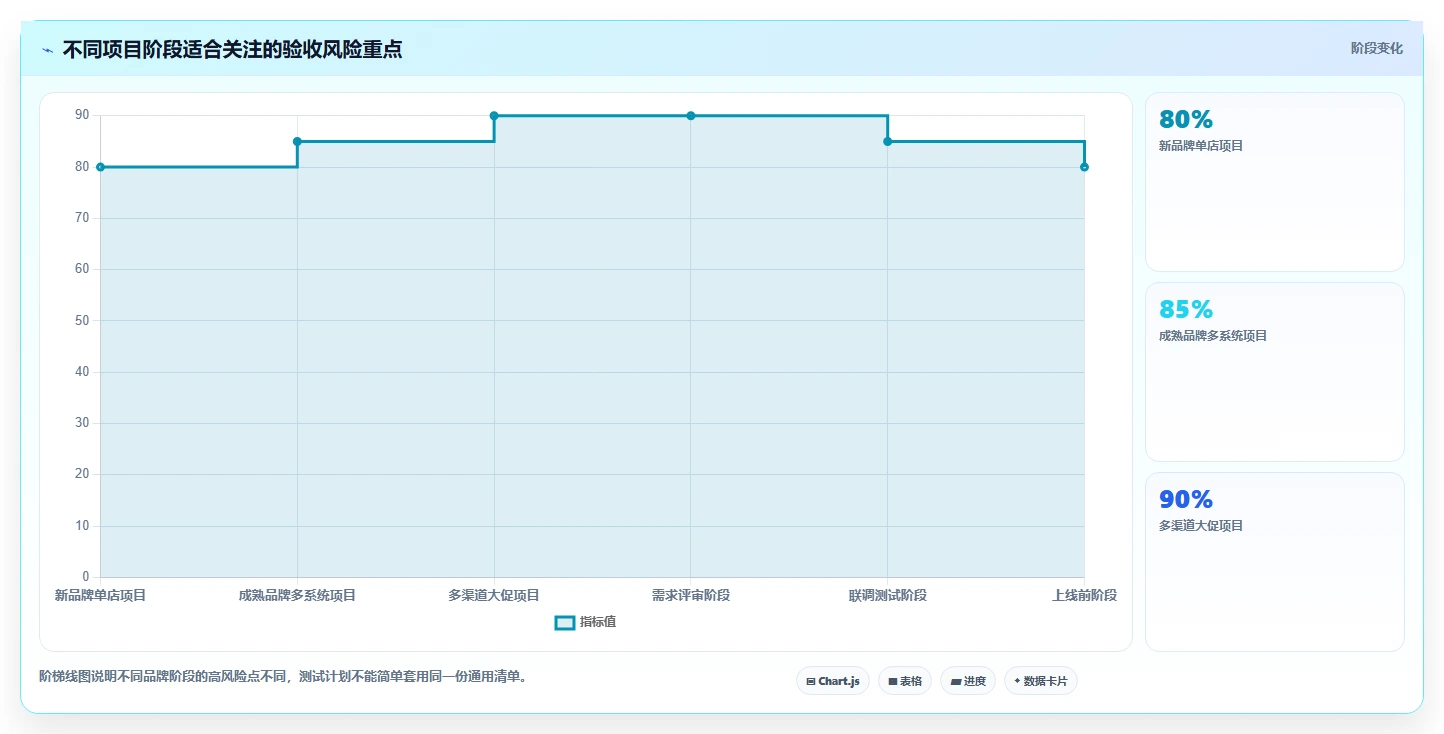Click the y-axis tick label 60
Screen dimensions: 1444x734
coord(82,269)
